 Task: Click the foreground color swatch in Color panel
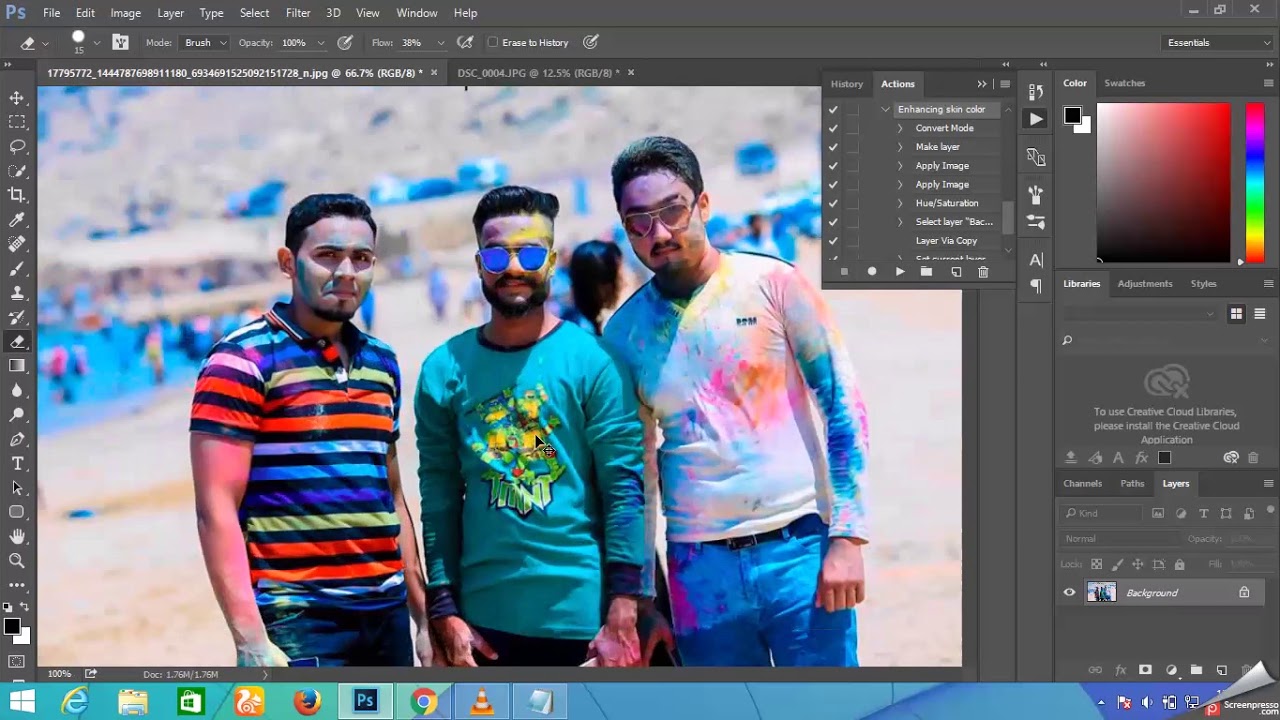coord(1072,115)
